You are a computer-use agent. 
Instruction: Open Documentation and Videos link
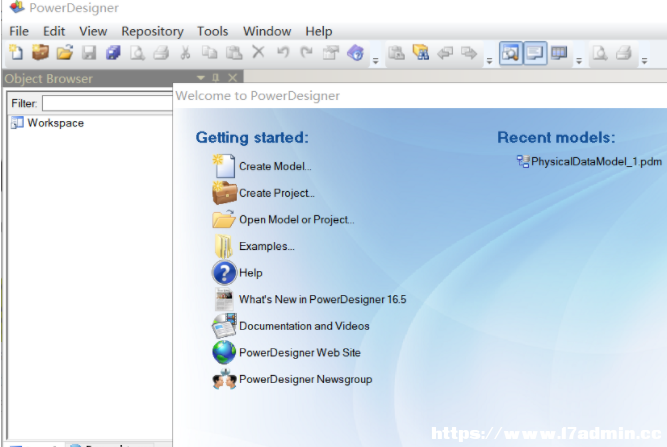coord(304,326)
